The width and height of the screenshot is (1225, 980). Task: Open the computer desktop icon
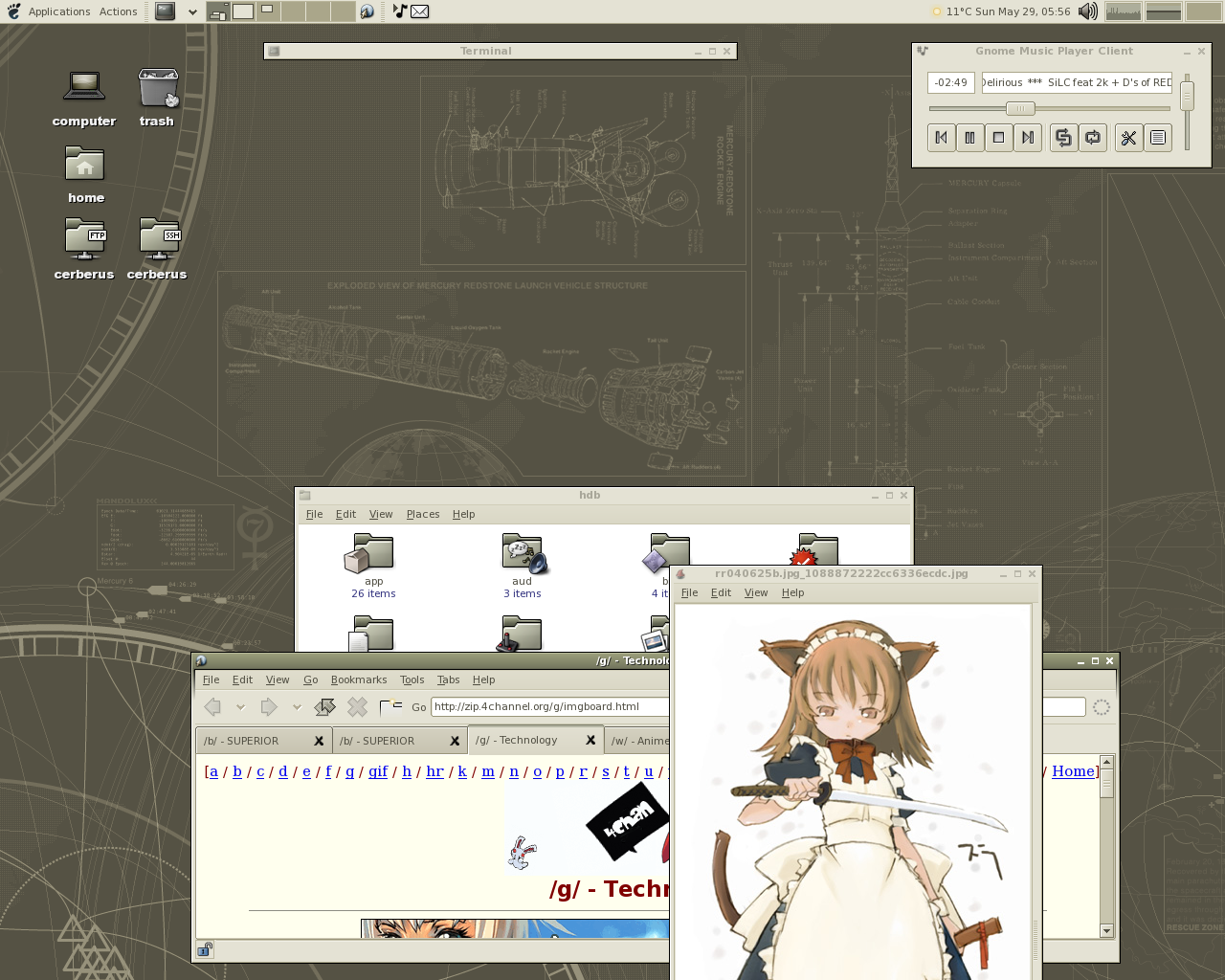[x=84, y=98]
